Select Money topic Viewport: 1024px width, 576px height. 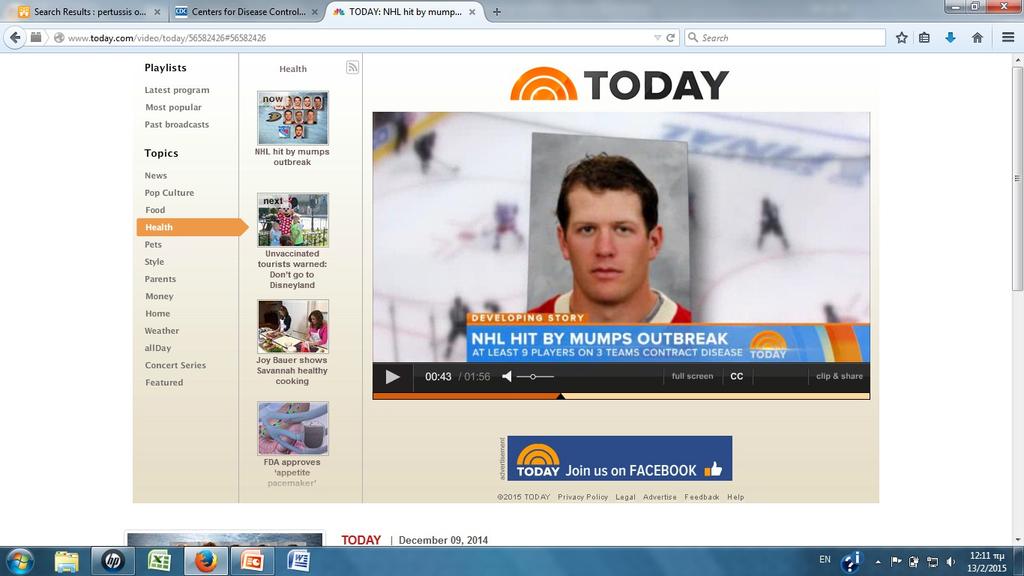pos(159,296)
